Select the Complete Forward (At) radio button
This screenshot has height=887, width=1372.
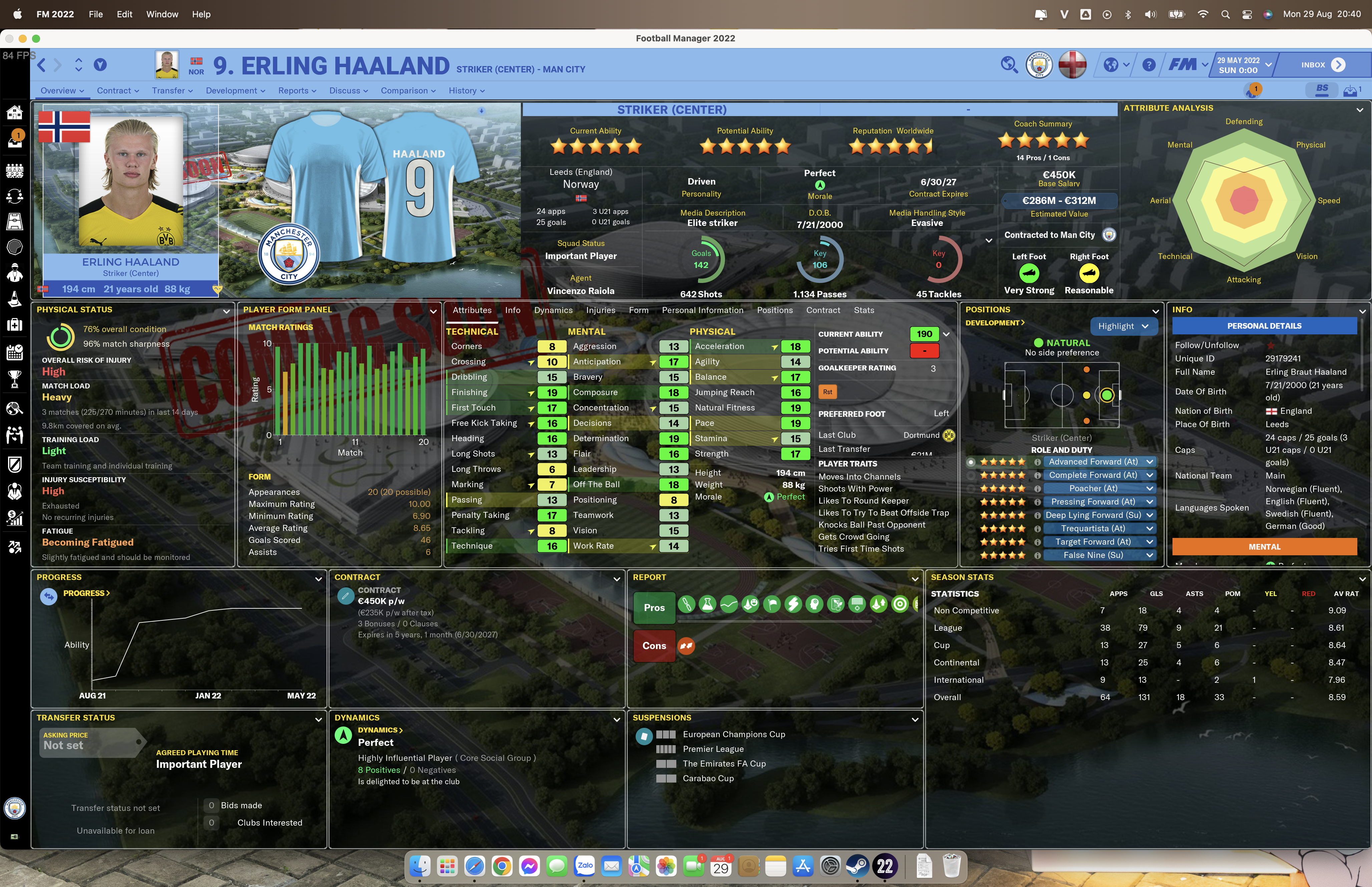[971, 475]
